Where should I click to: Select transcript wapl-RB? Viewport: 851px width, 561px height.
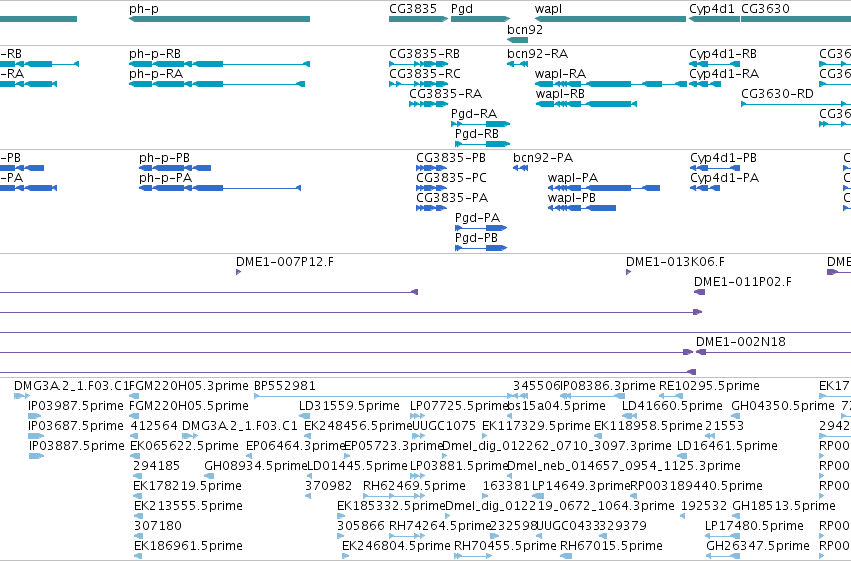click(x=586, y=104)
